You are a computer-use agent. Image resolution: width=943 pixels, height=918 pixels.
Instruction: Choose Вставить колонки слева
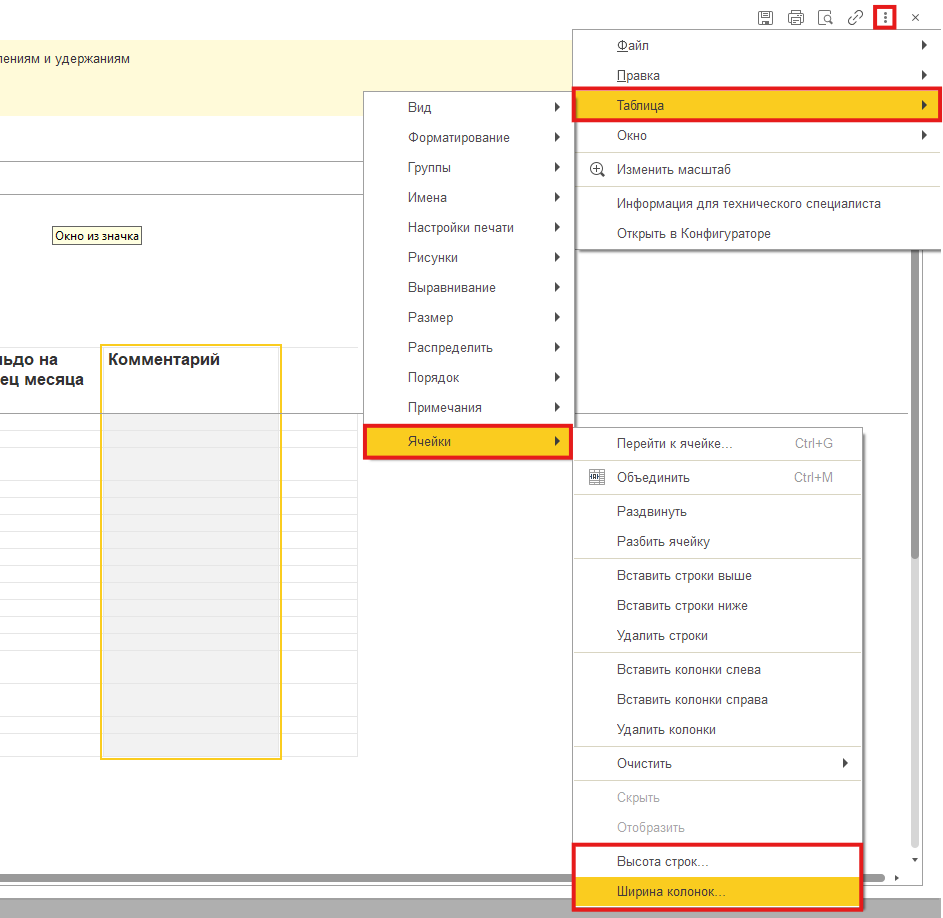[x=717, y=670]
